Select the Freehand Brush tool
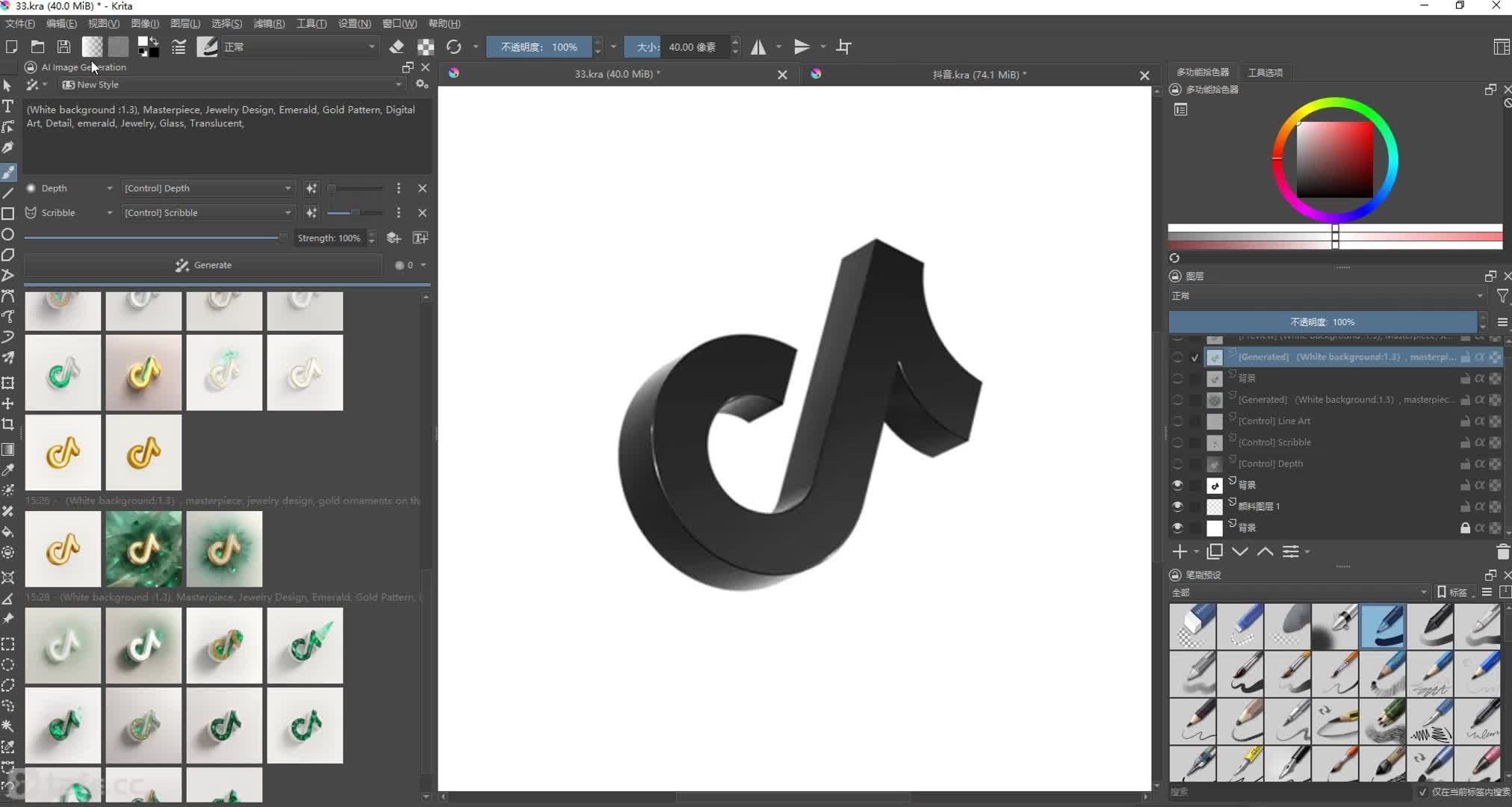1512x807 pixels. pyautogui.click(x=8, y=173)
